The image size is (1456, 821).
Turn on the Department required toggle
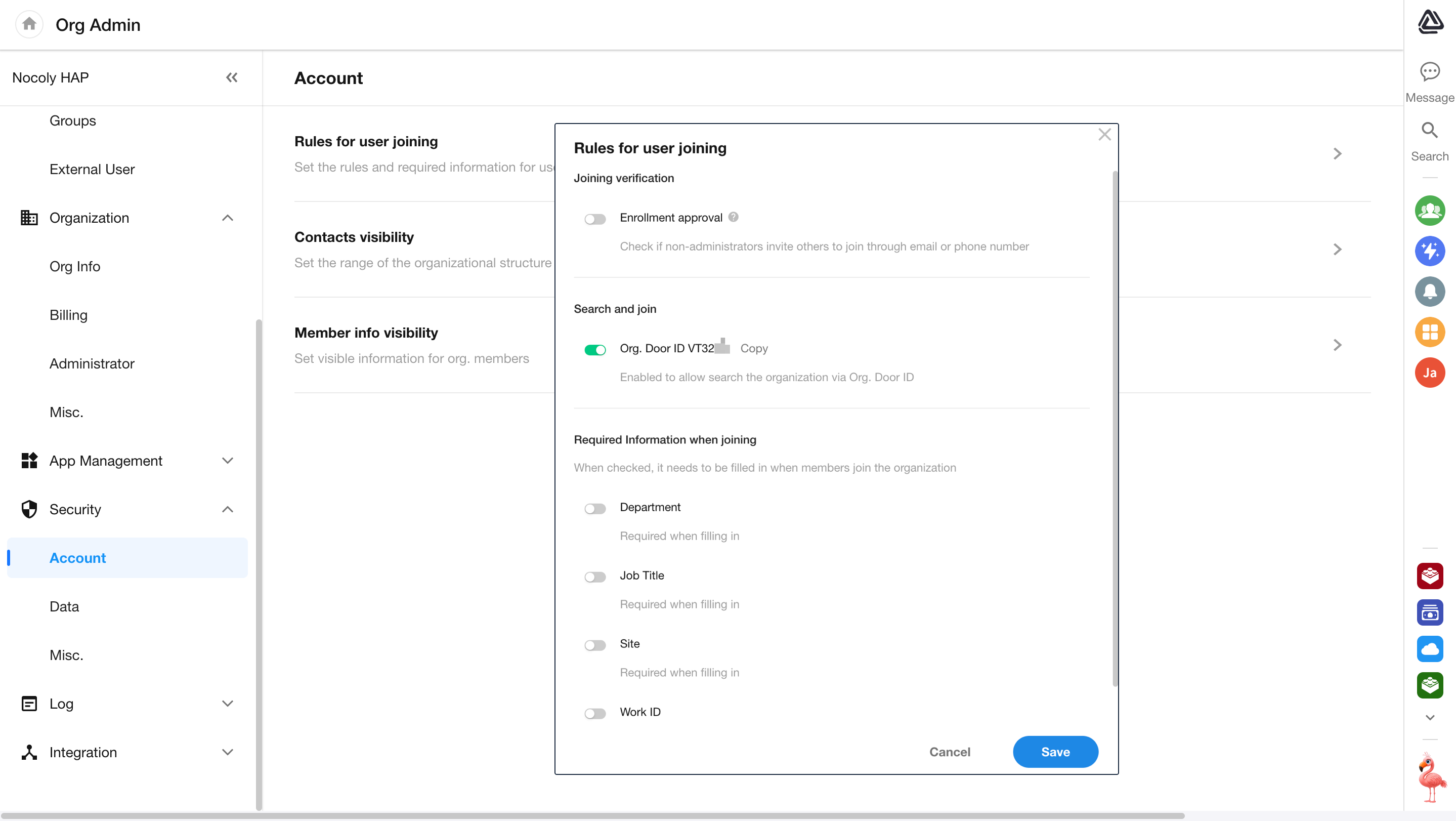[594, 509]
